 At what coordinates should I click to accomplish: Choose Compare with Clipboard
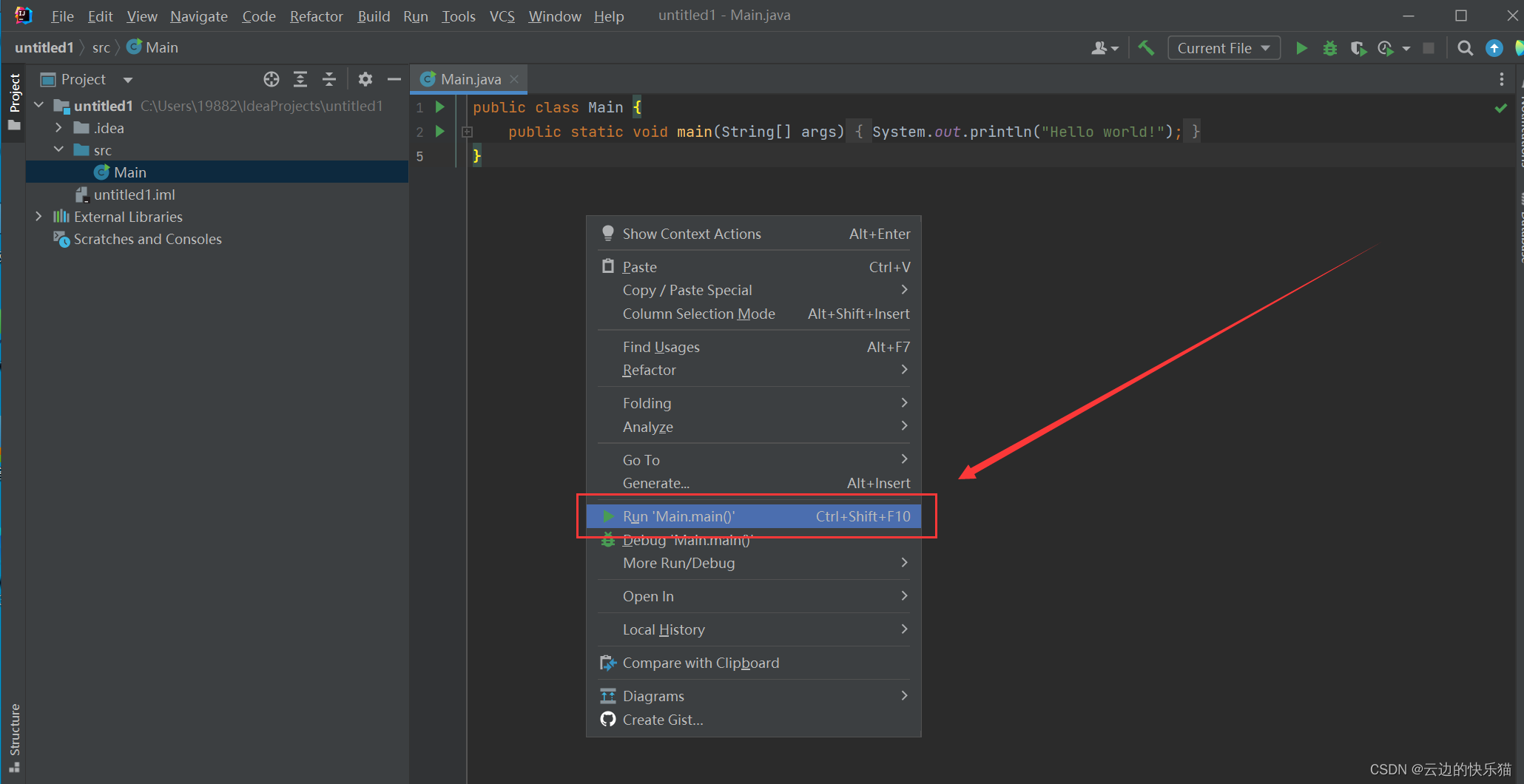tap(754, 663)
